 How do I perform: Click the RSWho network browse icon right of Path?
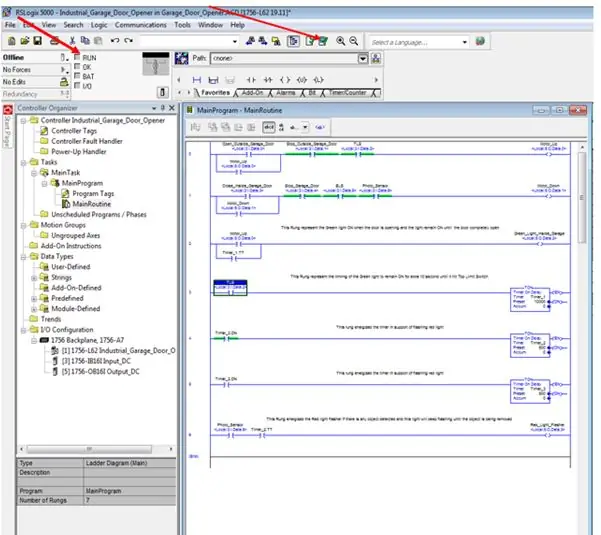(376, 59)
